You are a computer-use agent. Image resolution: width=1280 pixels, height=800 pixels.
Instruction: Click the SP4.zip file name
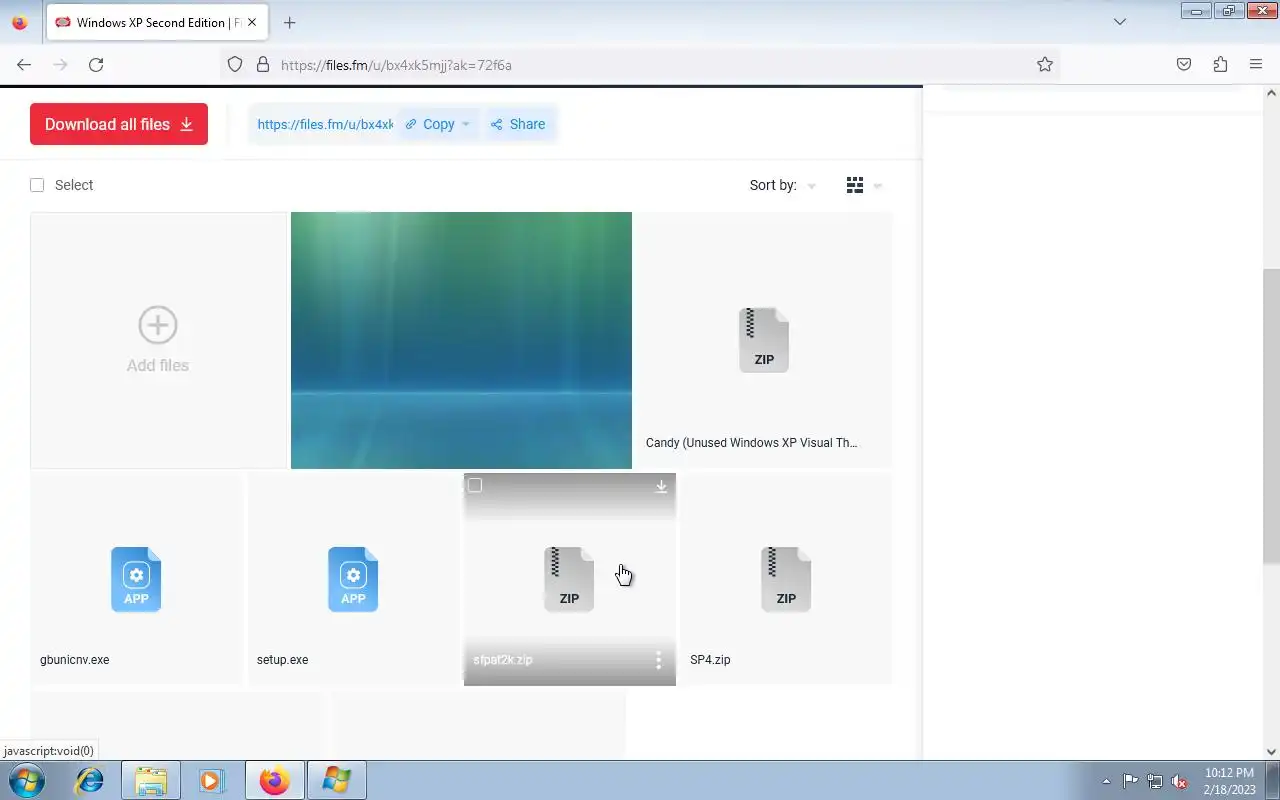tap(710, 660)
